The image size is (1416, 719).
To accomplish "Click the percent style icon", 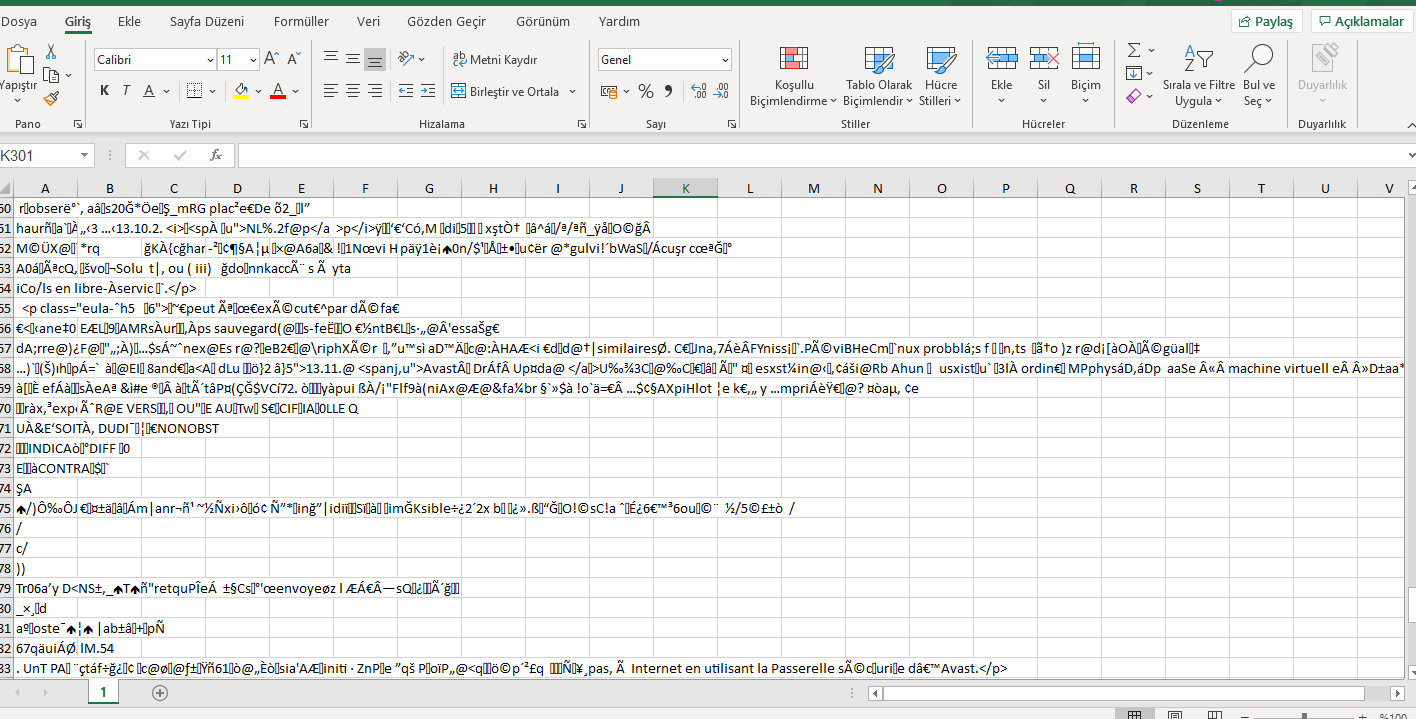I will [x=646, y=91].
